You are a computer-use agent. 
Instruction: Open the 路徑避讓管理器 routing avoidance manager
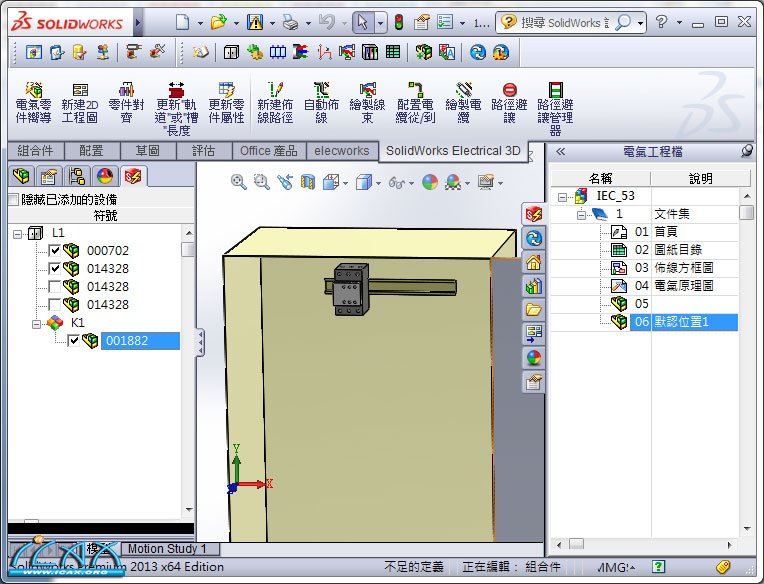555,108
